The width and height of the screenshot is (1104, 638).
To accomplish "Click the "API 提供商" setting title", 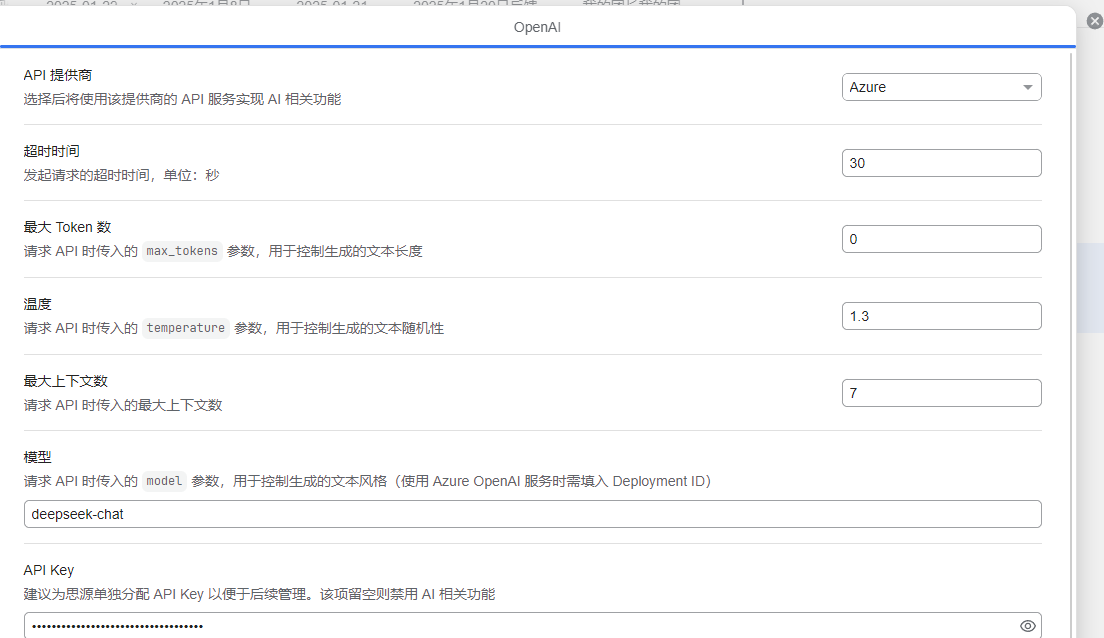I will tap(59, 75).
